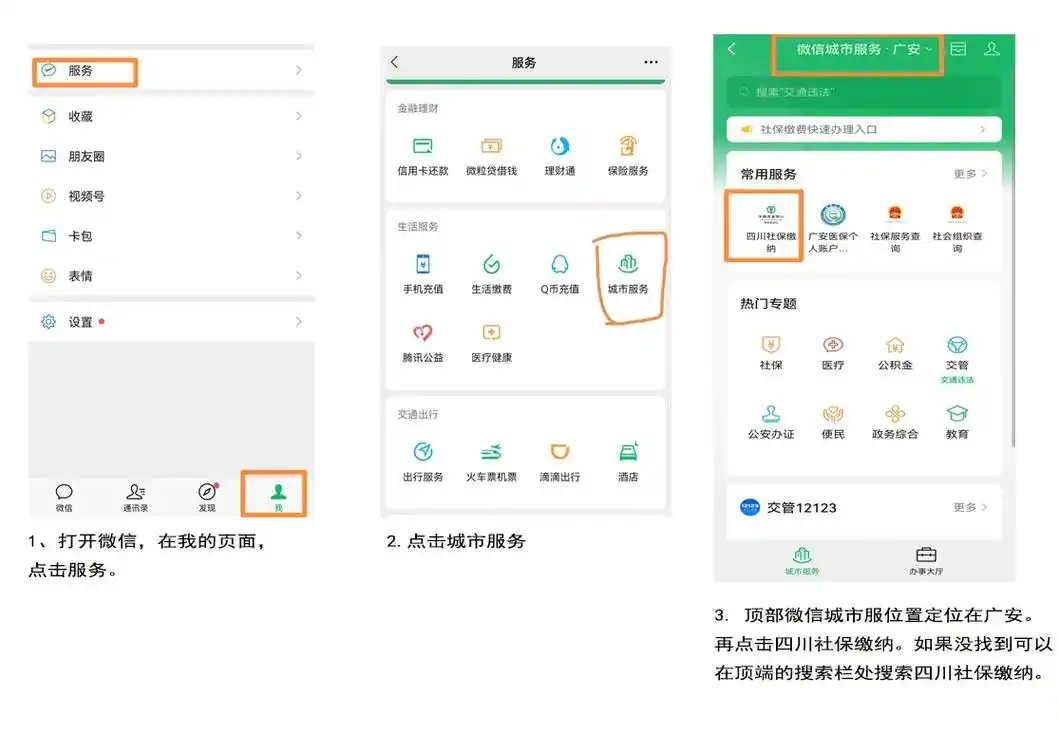Open the 公安办证 hot topic
The width and height of the screenshot is (1059, 733).
coord(771,422)
